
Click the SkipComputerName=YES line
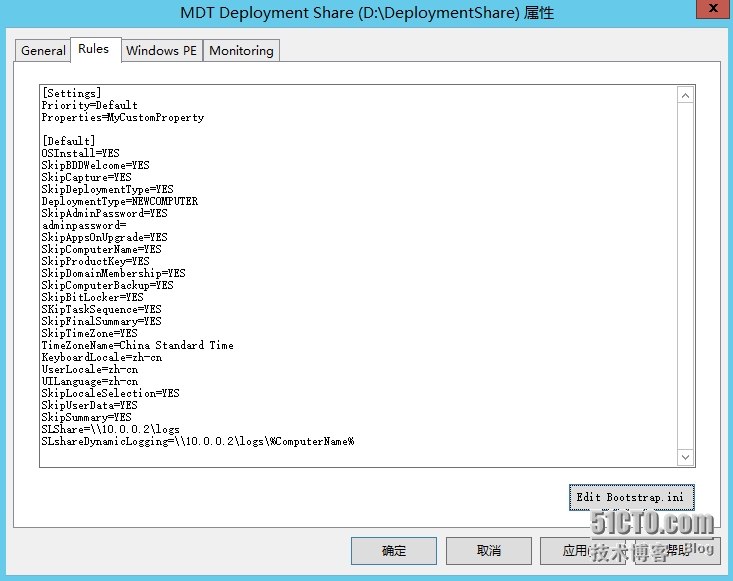101,249
